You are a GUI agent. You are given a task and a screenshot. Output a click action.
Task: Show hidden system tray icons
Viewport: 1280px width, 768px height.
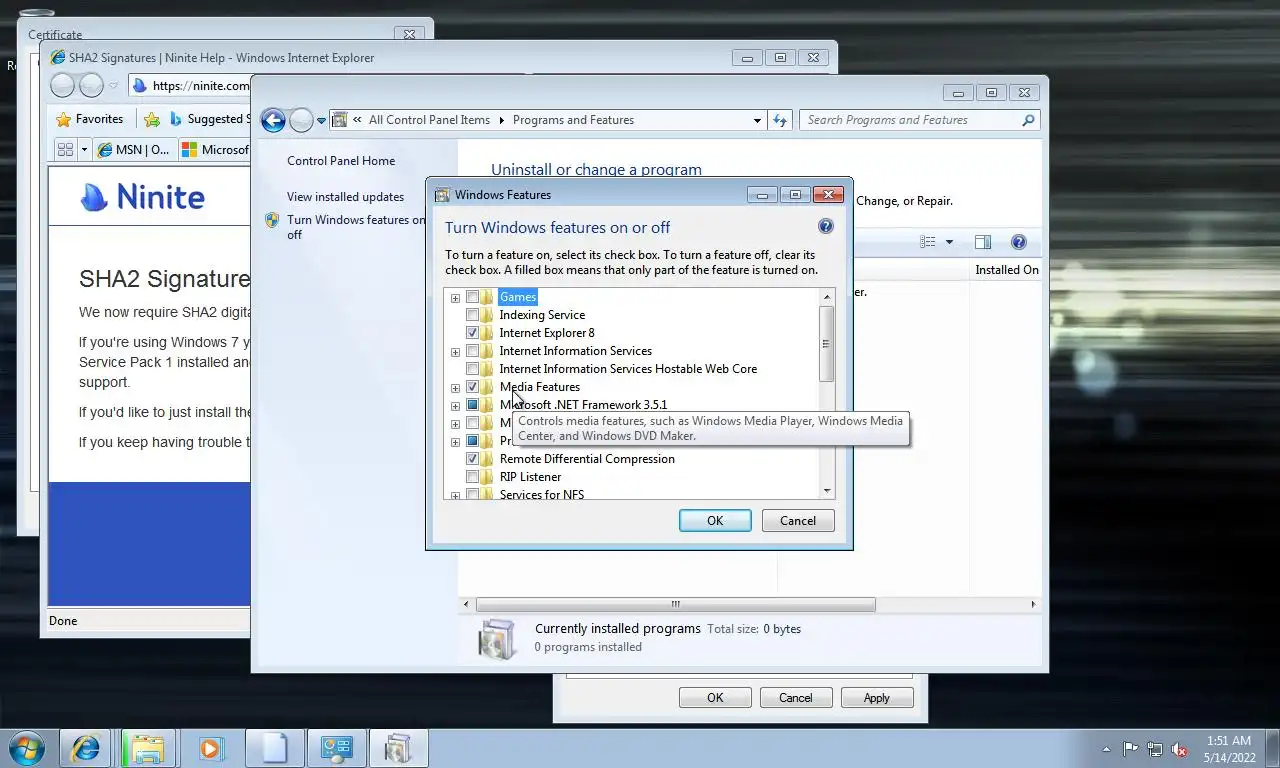pyautogui.click(x=1106, y=749)
